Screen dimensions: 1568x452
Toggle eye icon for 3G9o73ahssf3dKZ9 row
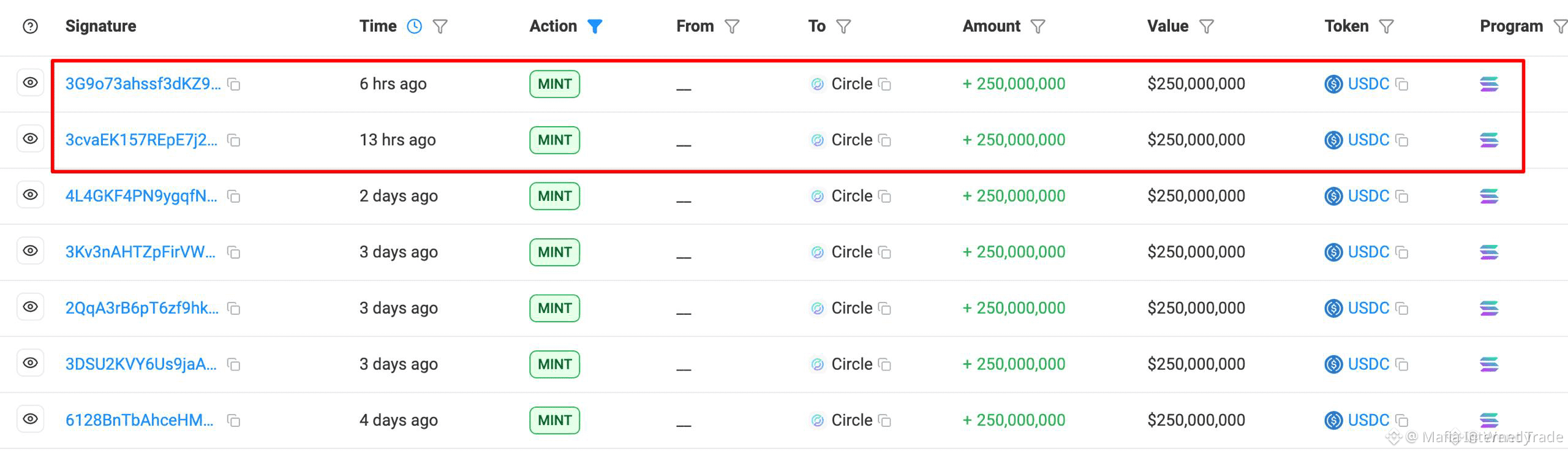(x=30, y=83)
